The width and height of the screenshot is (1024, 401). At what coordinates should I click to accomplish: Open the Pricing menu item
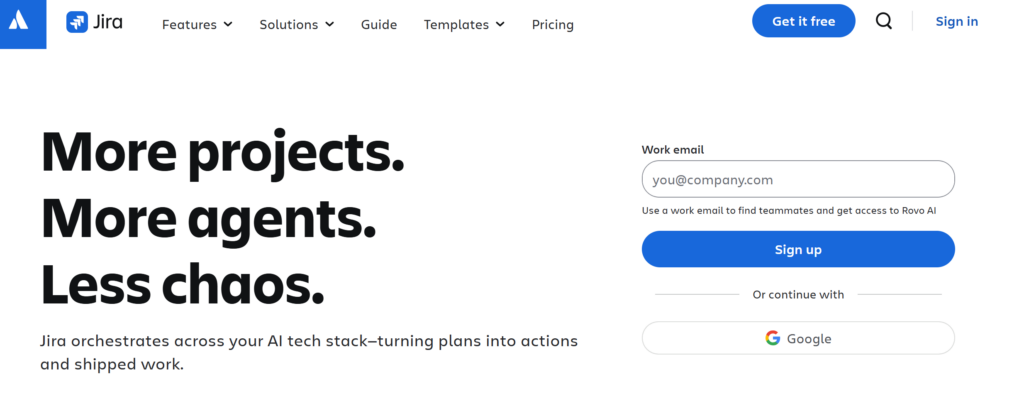(x=552, y=25)
